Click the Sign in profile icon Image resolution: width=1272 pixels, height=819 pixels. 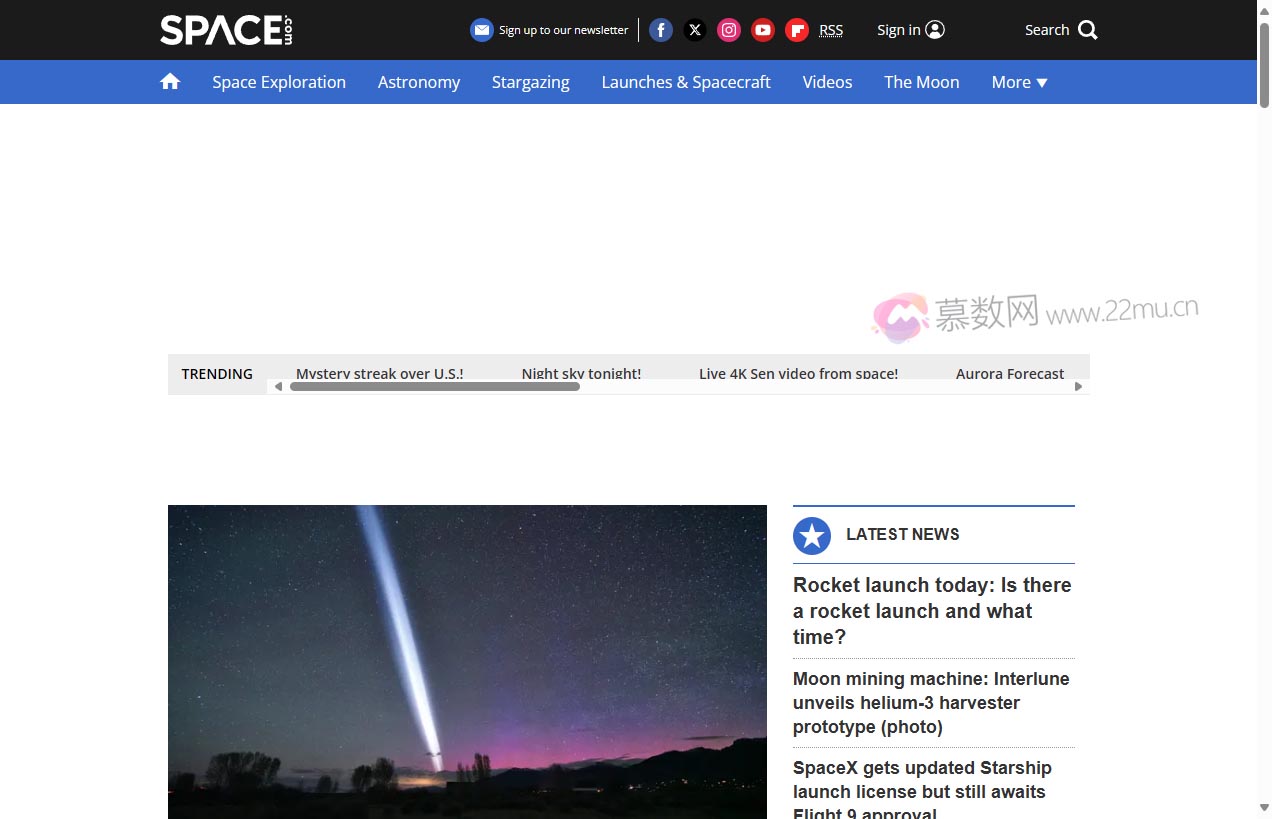click(935, 29)
